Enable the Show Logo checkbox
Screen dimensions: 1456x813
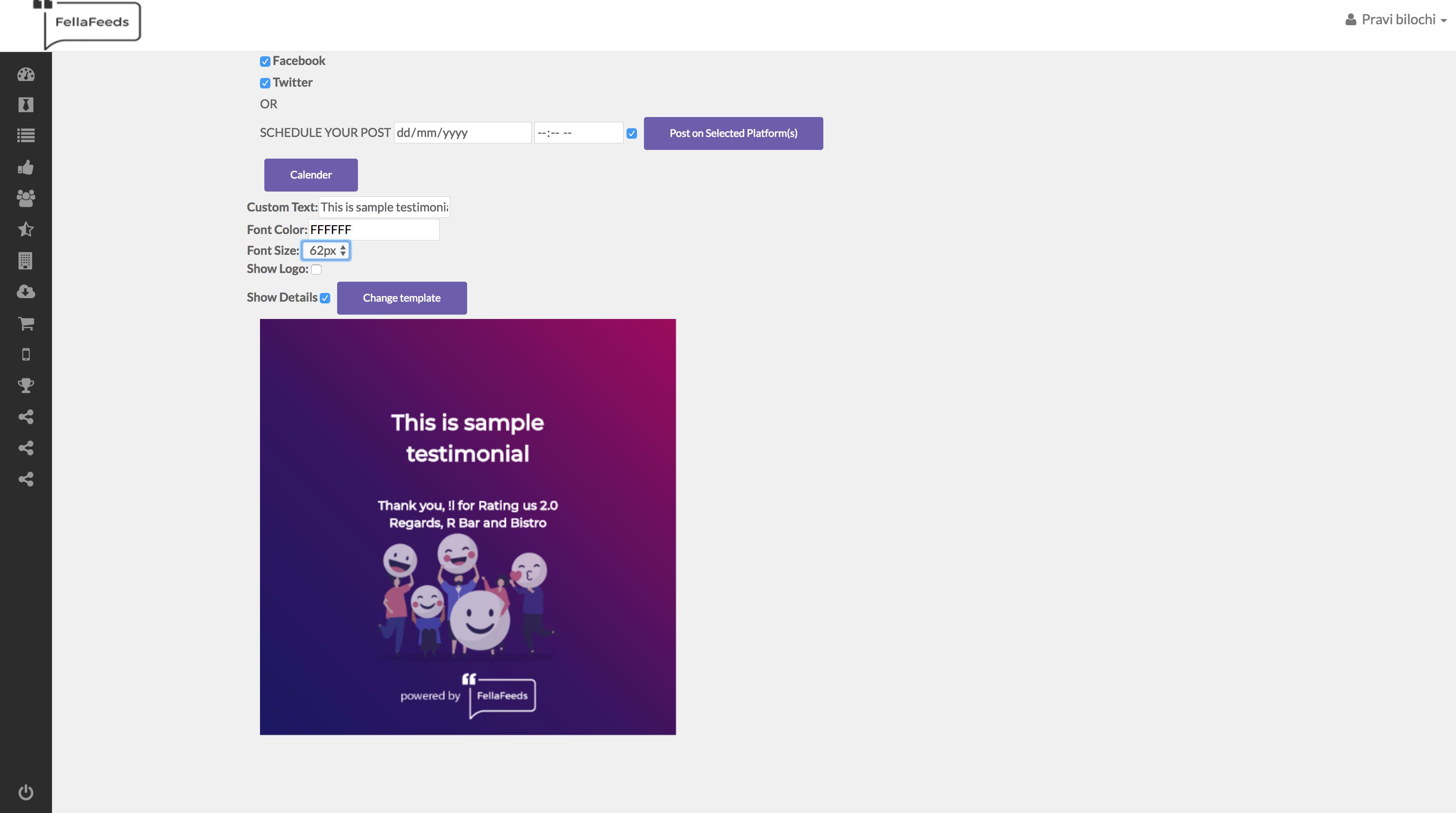pyautogui.click(x=316, y=270)
